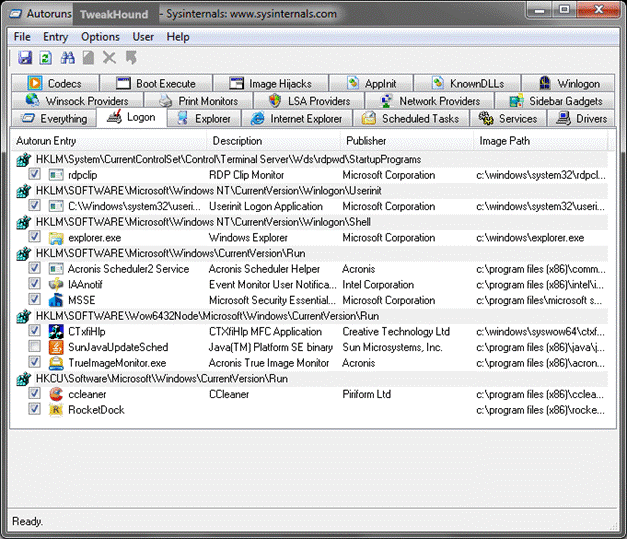This screenshot has height=539, width=627.
Task: Click registry icon of Terminal Server StartupPrograms key
Action: [24, 160]
